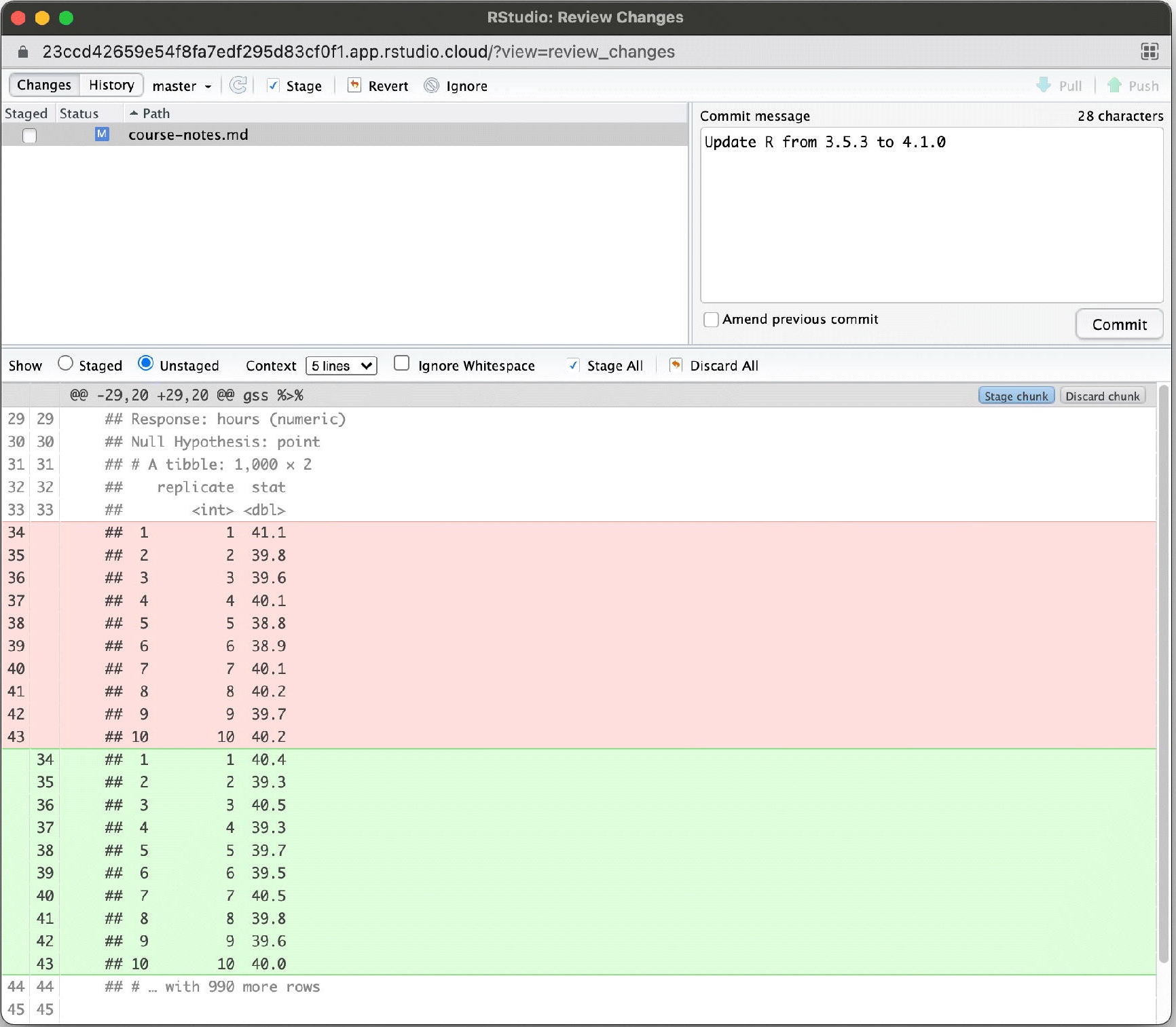Click the Revert icon in the toolbar
The image size is (1176, 1027).
[354, 86]
